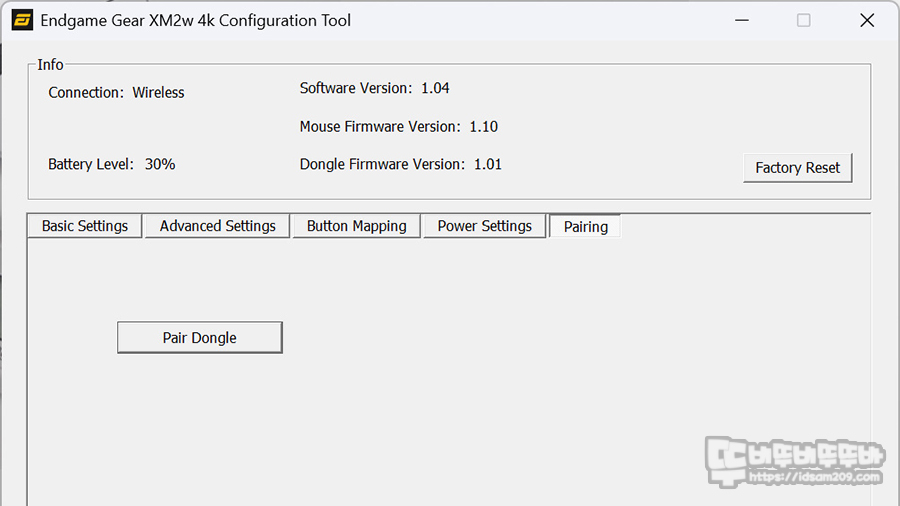Click 'Dongle Firmware Version: 1.01' text
900x506 pixels.
point(401,164)
